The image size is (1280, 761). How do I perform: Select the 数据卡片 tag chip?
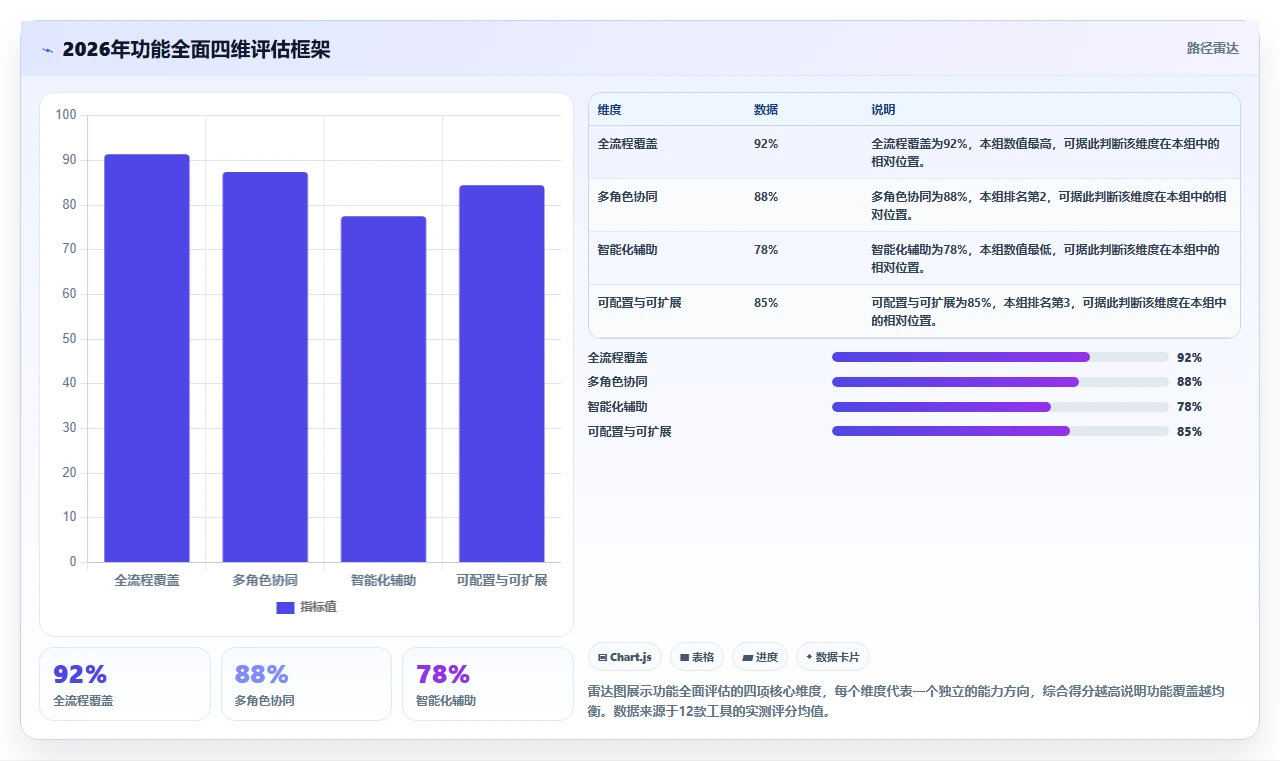coord(833,657)
